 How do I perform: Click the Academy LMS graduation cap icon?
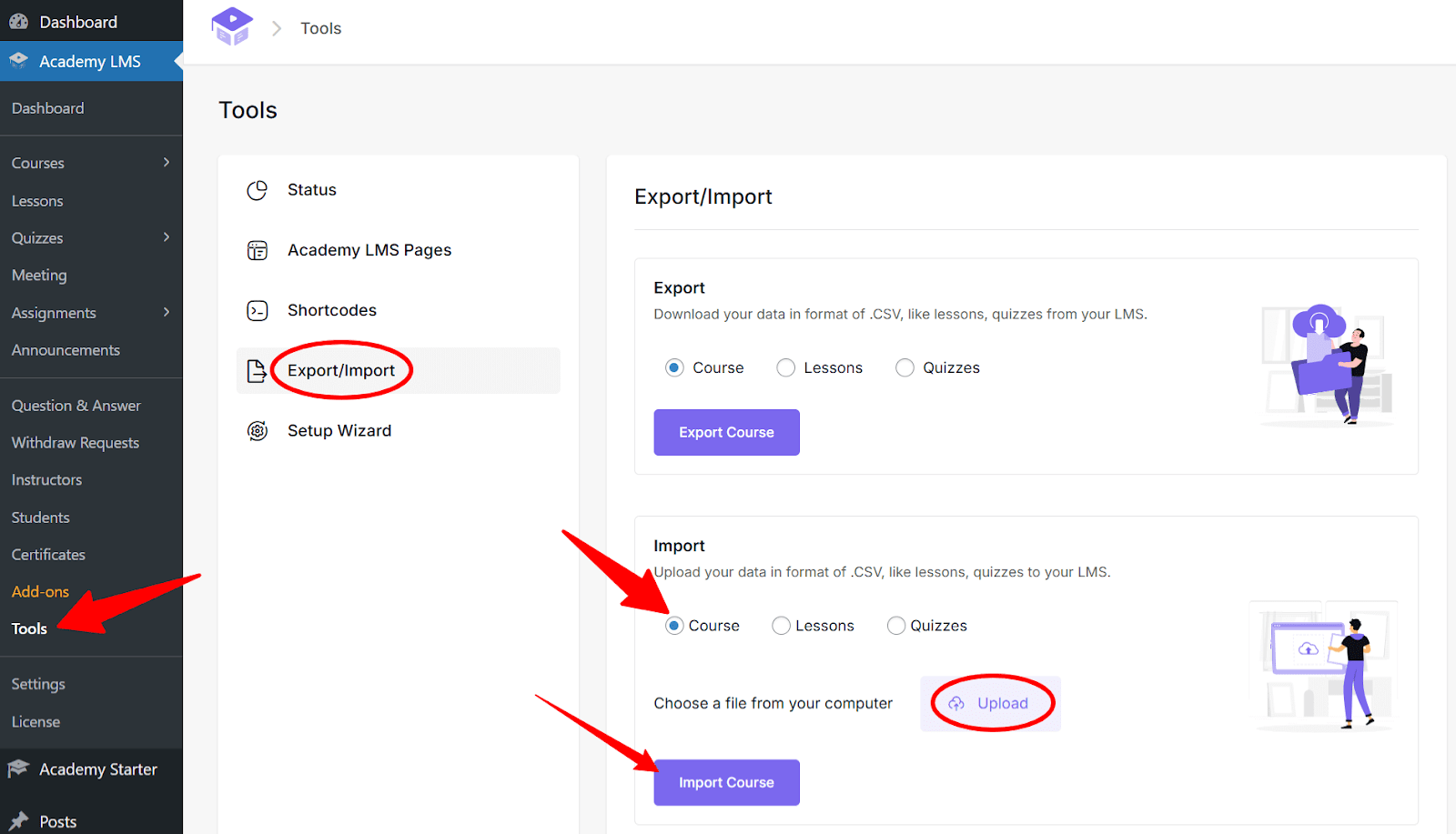tap(18, 61)
